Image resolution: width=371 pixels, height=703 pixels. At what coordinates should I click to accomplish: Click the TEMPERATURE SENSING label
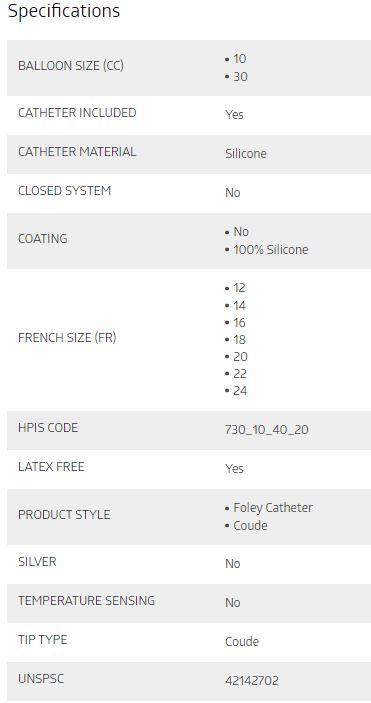[87, 601]
